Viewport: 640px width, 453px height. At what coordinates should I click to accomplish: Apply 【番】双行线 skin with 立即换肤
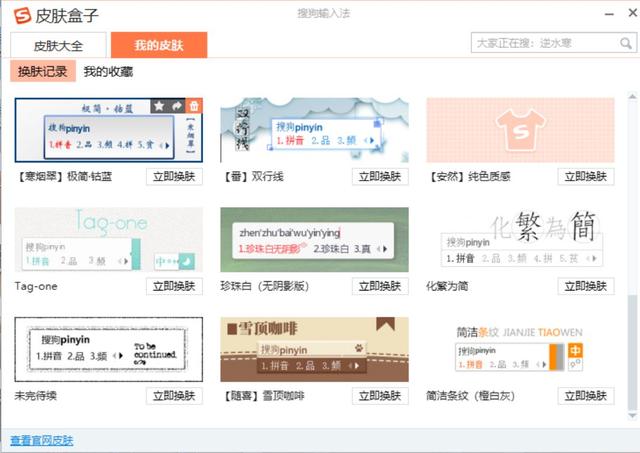coord(380,176)
